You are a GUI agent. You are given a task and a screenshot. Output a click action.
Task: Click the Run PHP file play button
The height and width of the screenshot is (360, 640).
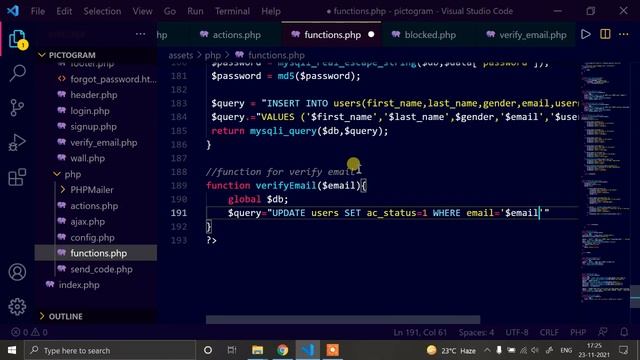click(586, 34)
